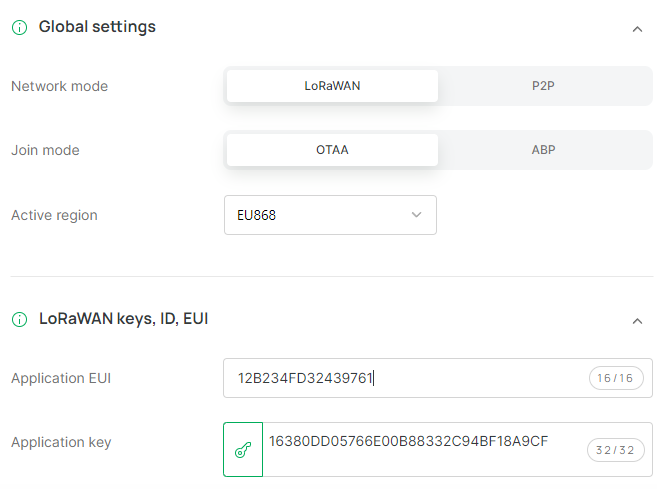Focus the Application EUI input field
This screenshot has width=657, height=489.
click(x=438, y=378)
